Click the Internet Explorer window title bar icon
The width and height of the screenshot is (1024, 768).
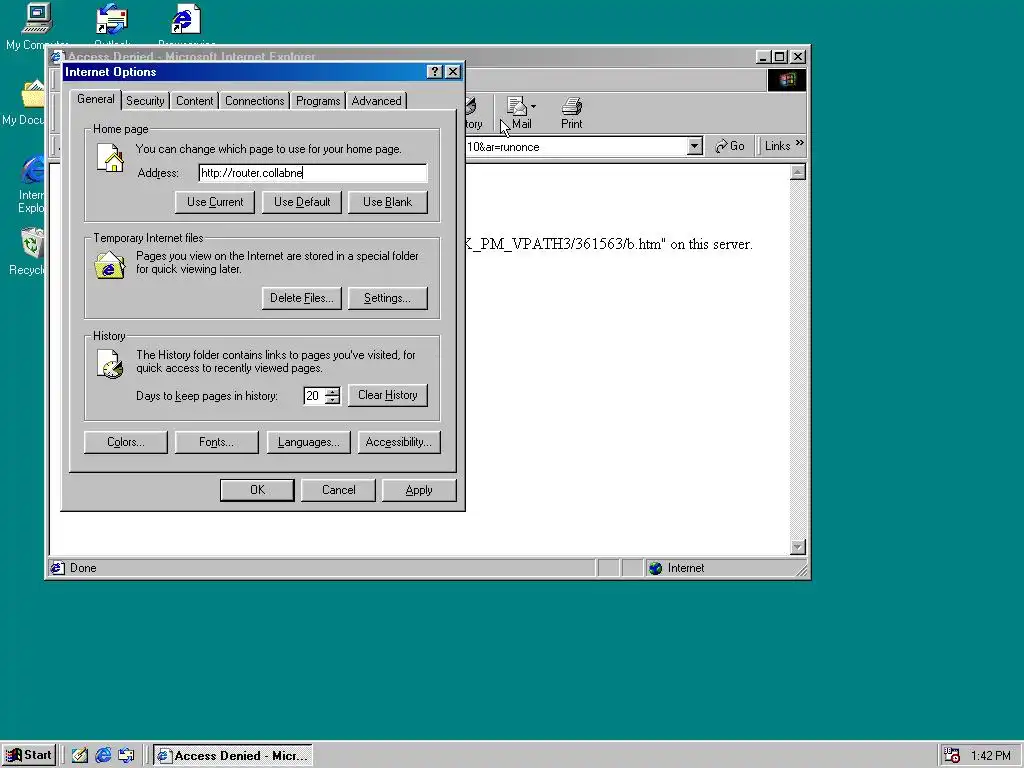pyautogui.click(x=57, y=57)
